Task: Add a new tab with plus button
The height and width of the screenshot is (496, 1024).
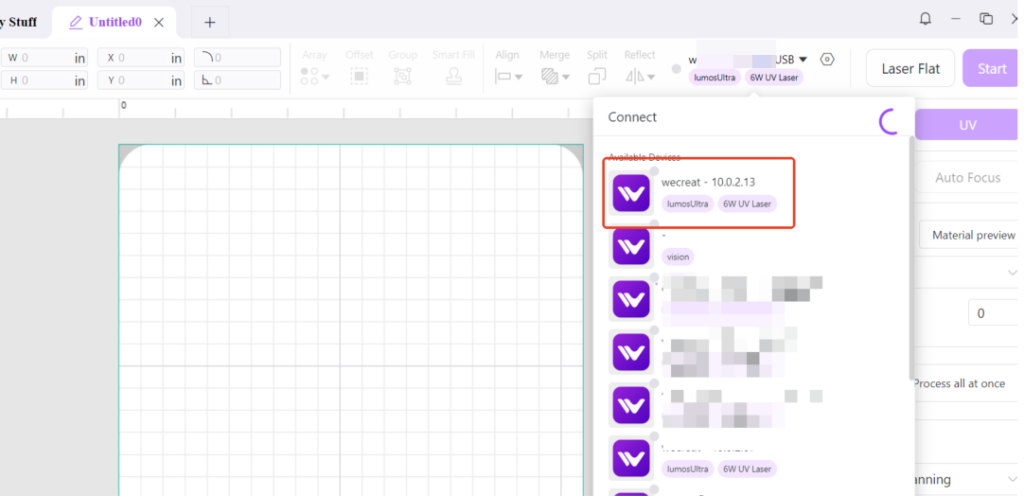Action: pyautogui.click(x=210, y=23)
